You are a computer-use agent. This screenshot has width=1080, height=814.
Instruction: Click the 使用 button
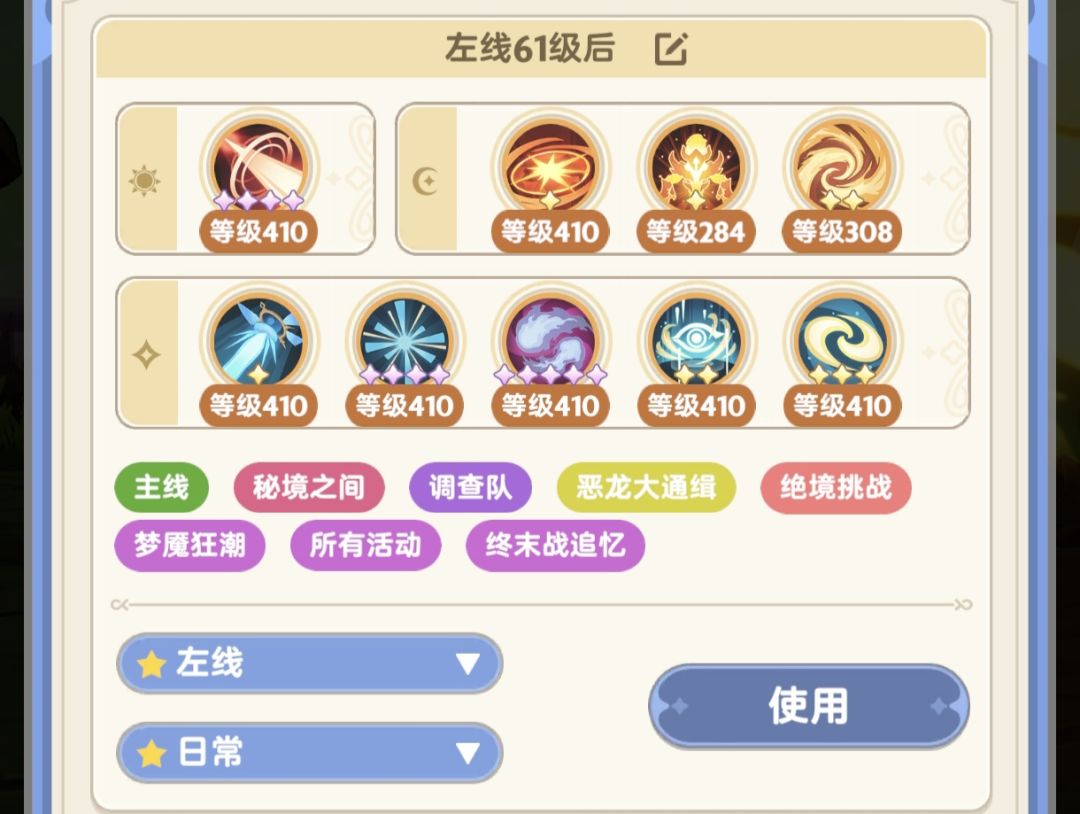click(809, 707)
